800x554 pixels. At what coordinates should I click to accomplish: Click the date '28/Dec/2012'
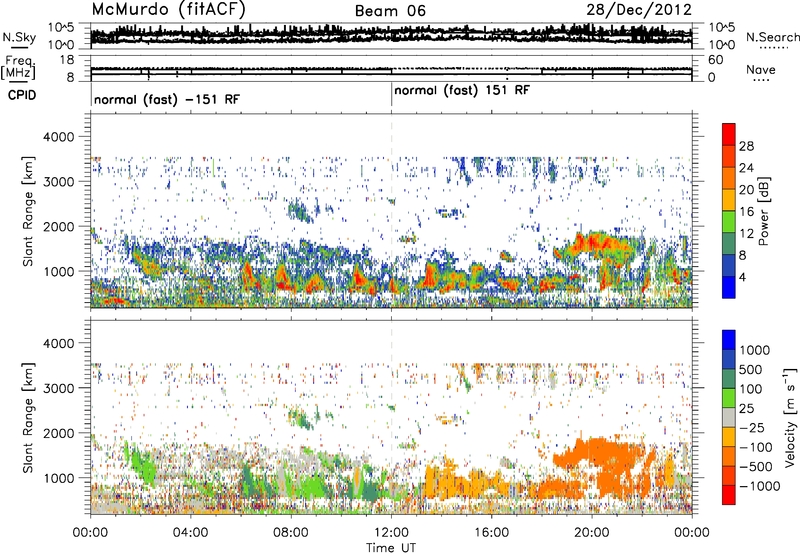639,10
